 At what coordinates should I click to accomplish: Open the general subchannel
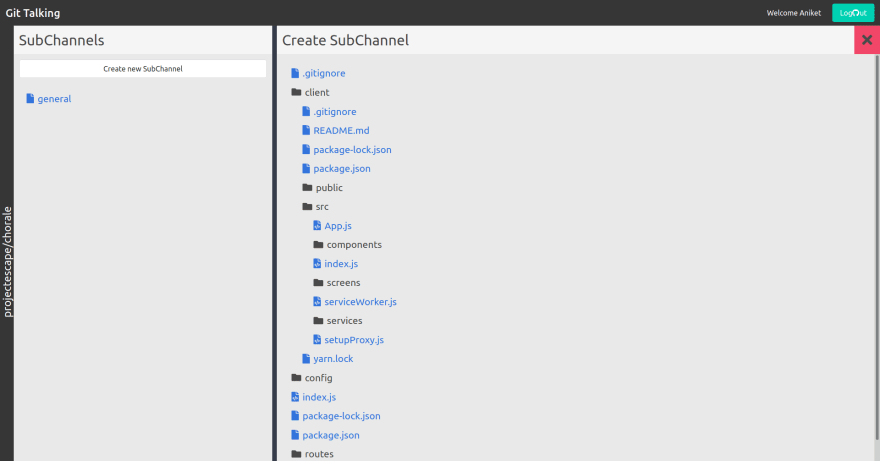point(54,99)
